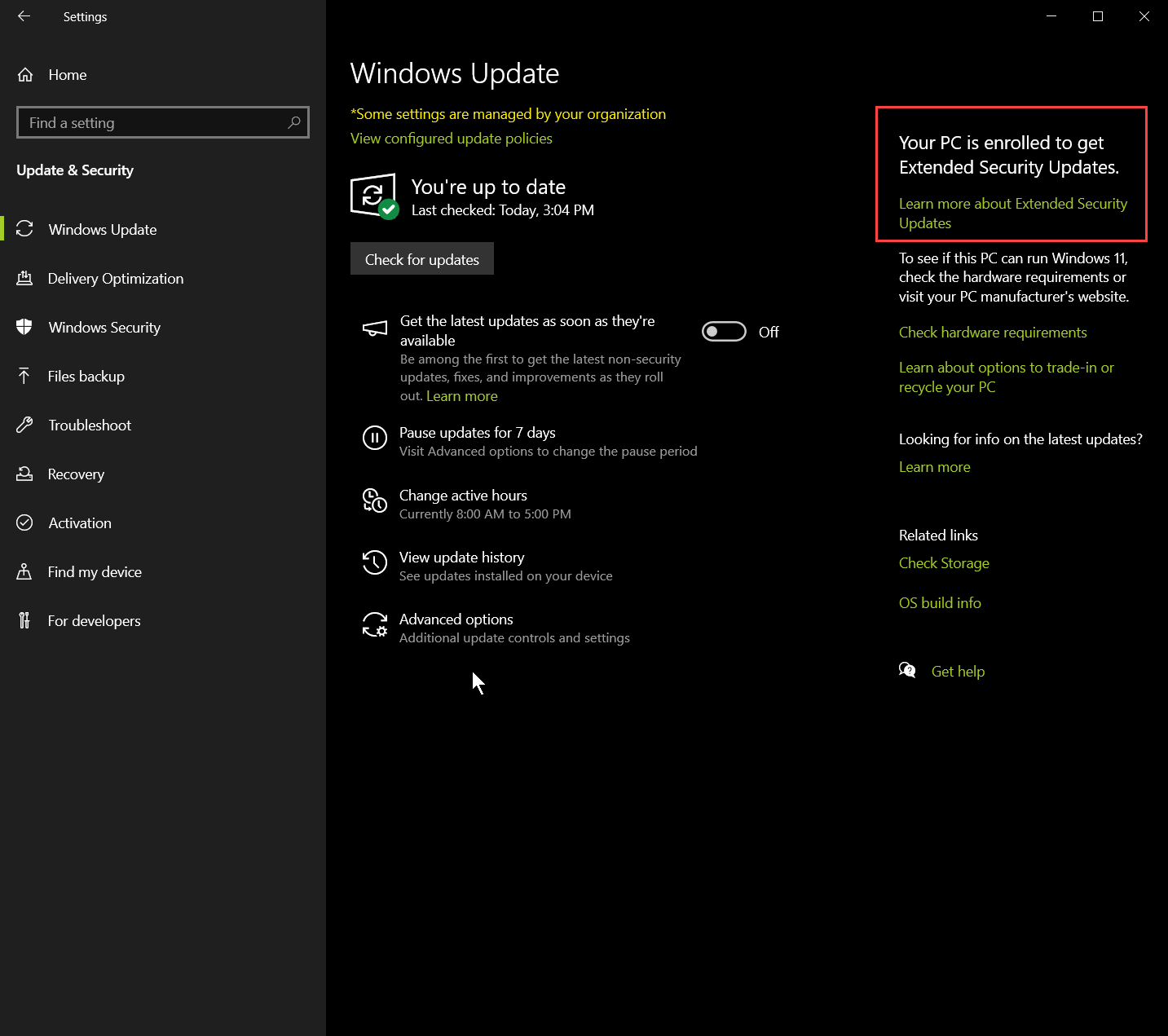1168x1036 pixels.
Task: Click the search magnifier icon
Action: (x=294, y=122)
